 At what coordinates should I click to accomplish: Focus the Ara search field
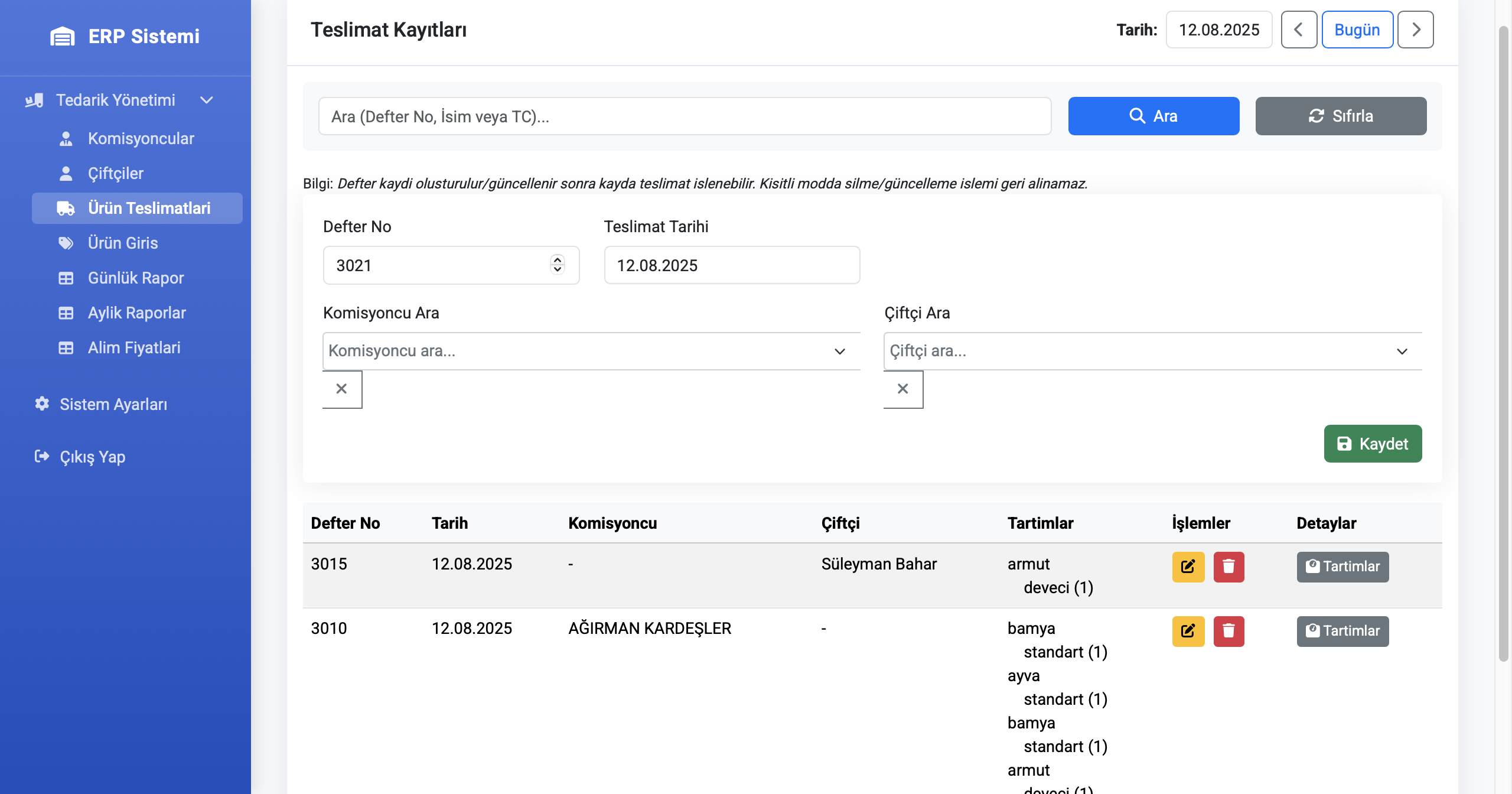[x=685, y=116]
